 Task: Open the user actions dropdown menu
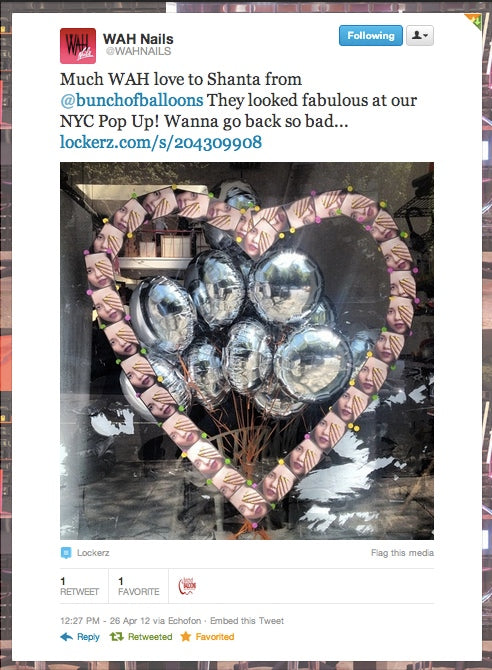point(420,35)
